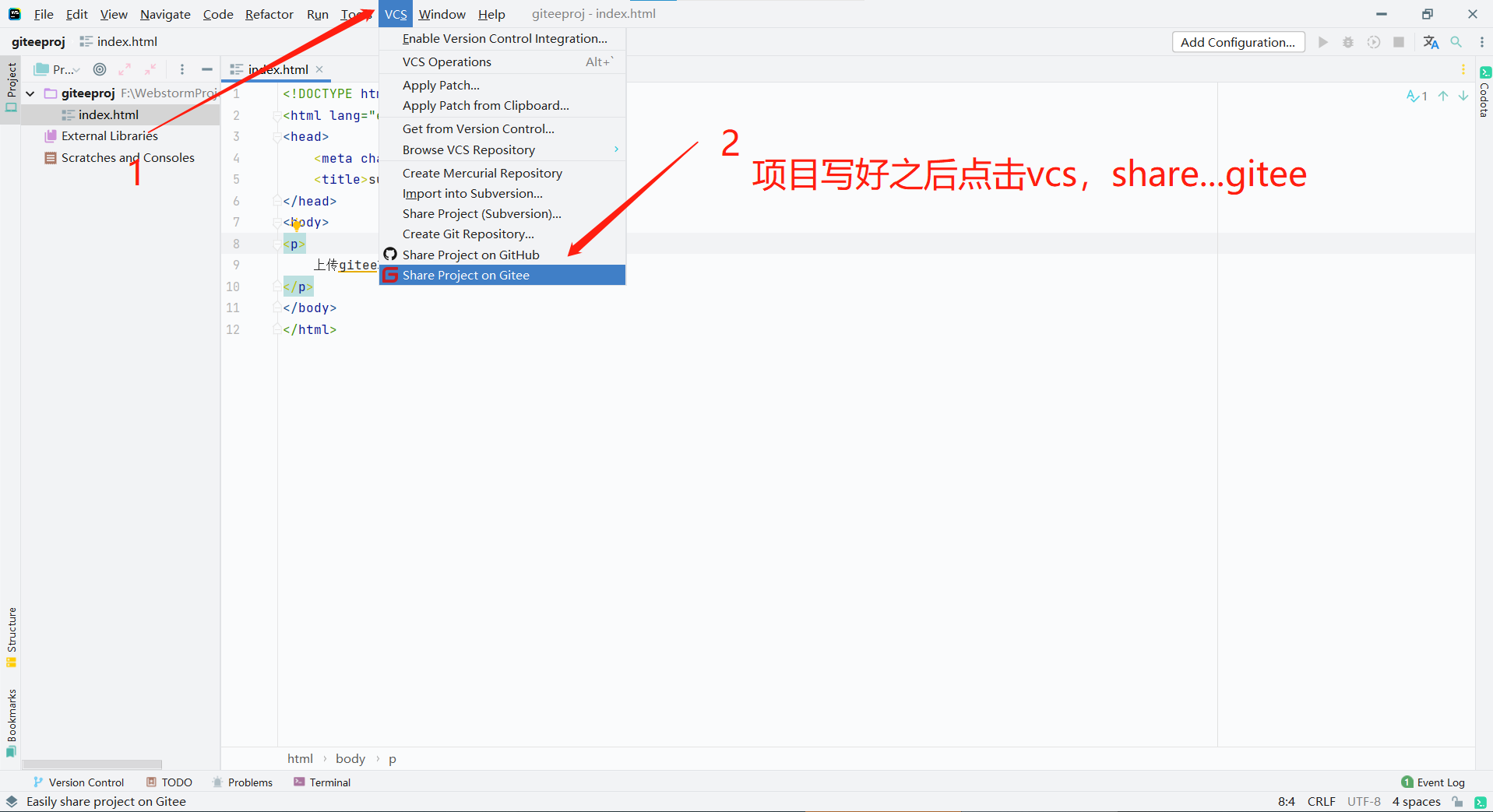Viewport: 1493px width, 812px height.
Task: Click the body breadcrumb in editor footer
Action: (x=350, y=758)
